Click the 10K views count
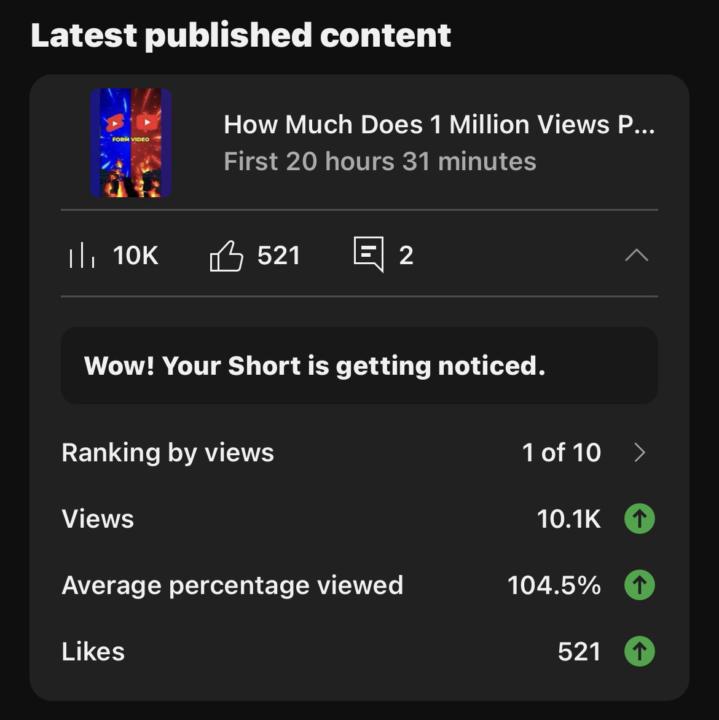 135,256
